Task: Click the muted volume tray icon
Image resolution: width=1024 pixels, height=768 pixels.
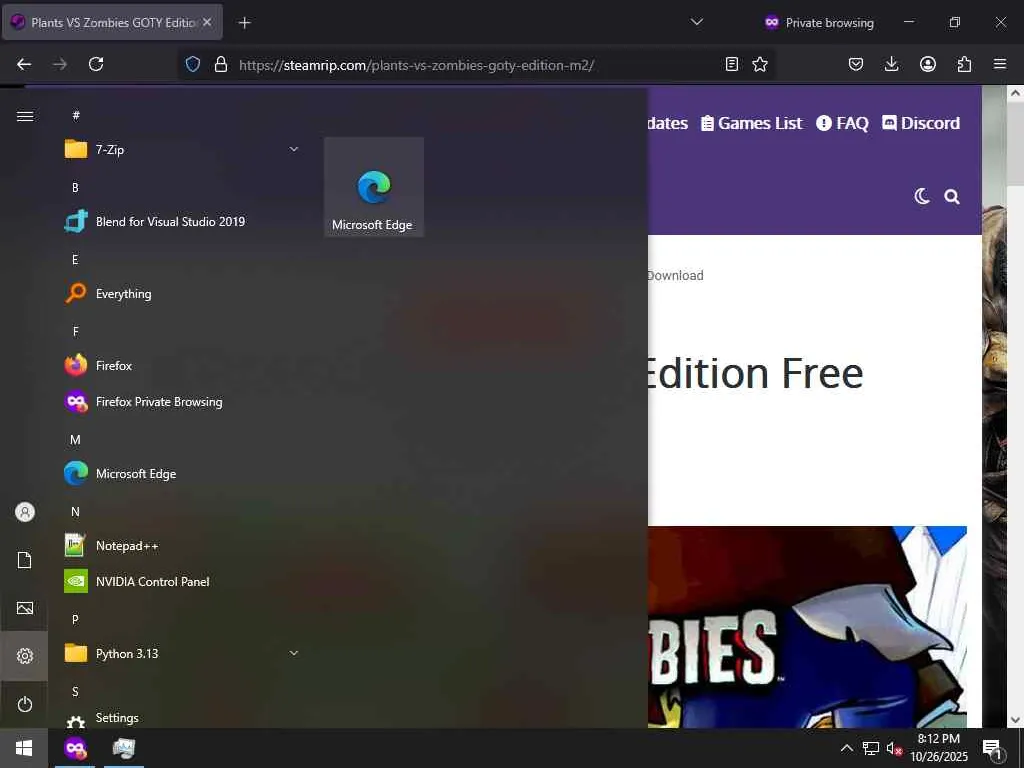Action: pos(894,748)
